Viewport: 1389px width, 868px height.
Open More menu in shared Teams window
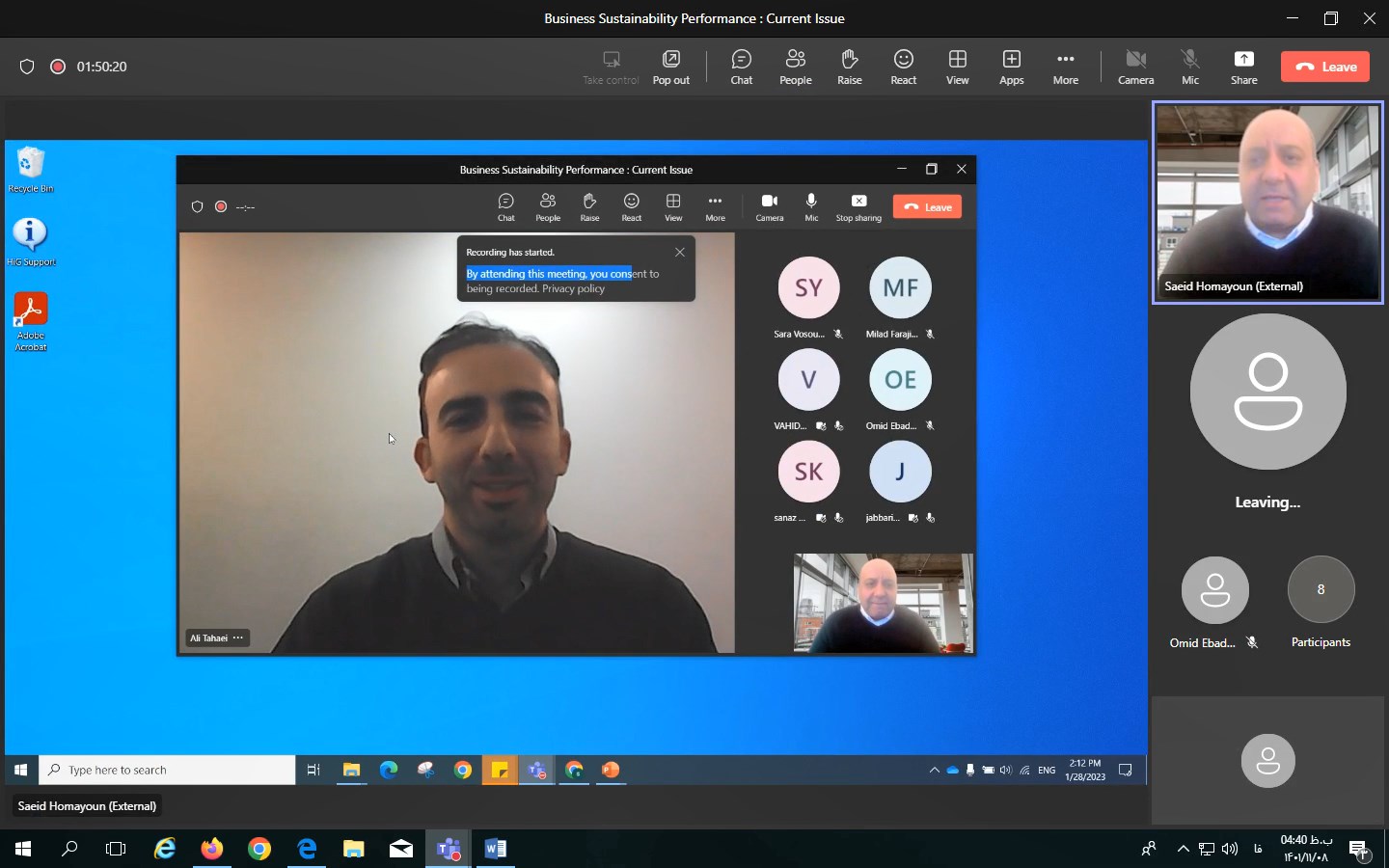point(715,206)
